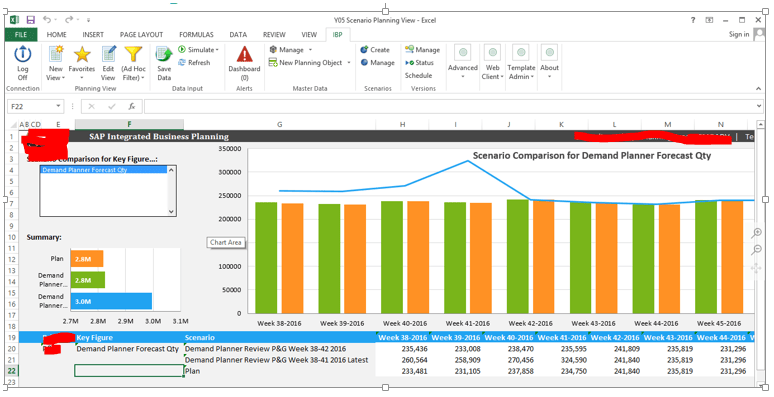This screenshot has height=397, width=774.
Task: Click the zoom-out magnifier beside the chart
Action: coord(756,250)
